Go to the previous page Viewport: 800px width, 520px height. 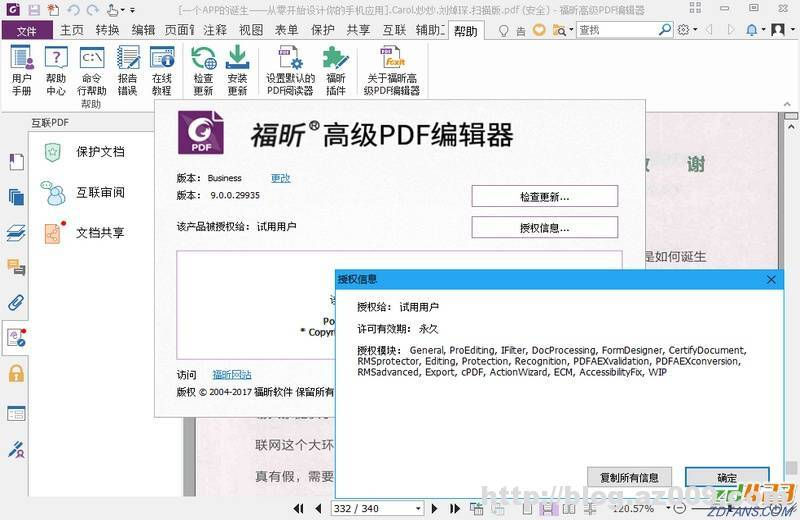[x=318, y=508]
